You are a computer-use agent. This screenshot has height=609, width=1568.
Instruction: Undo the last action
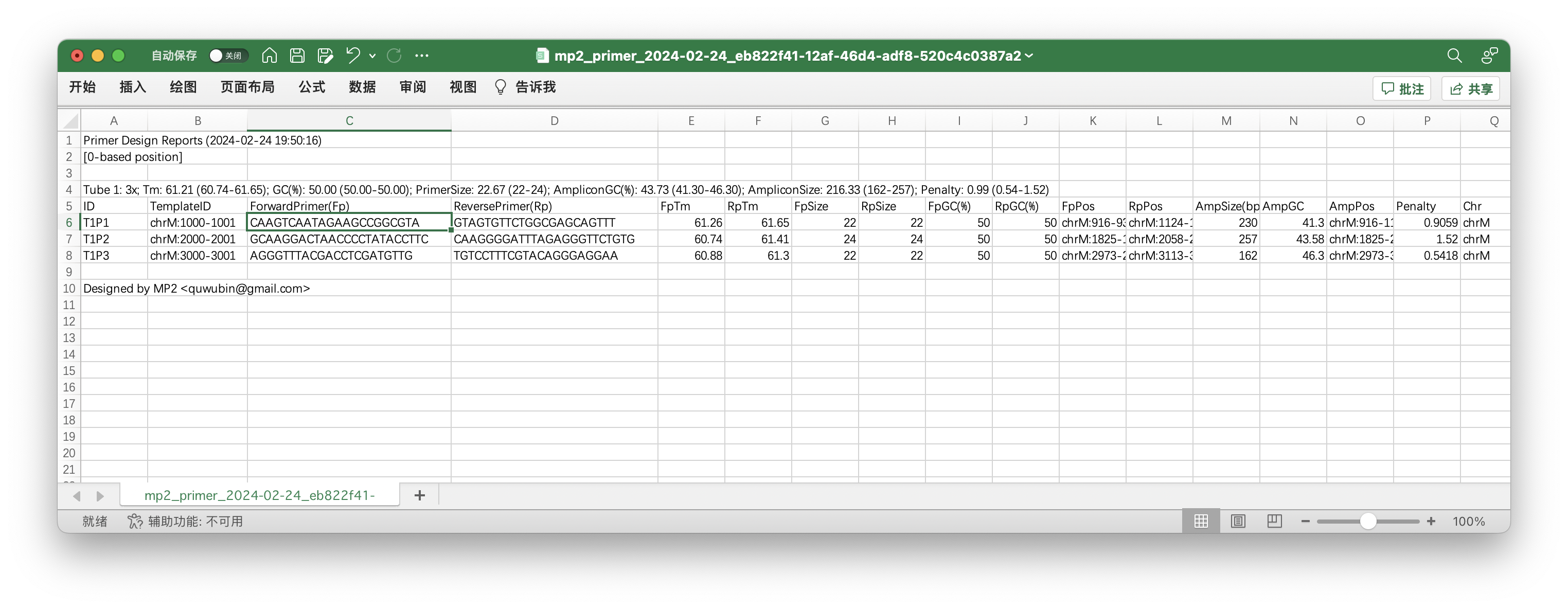[x=353, y=56]
